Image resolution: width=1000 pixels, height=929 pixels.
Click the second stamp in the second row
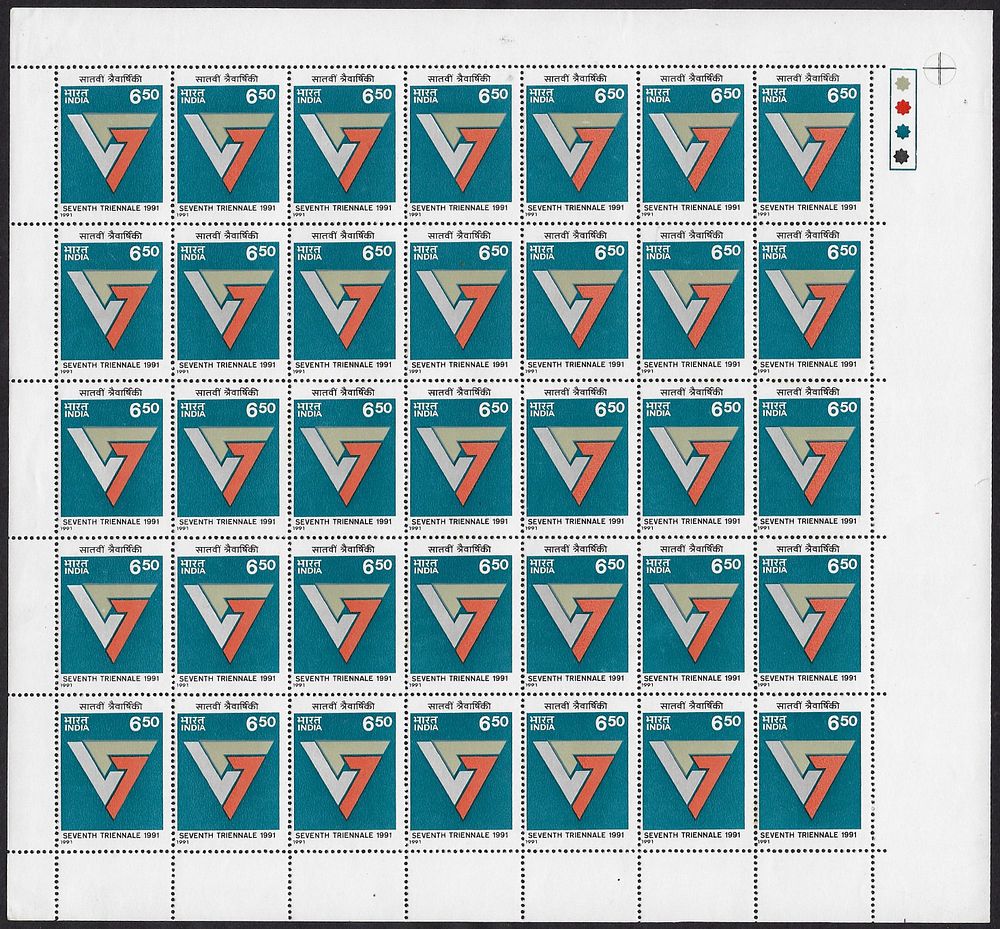228,301
